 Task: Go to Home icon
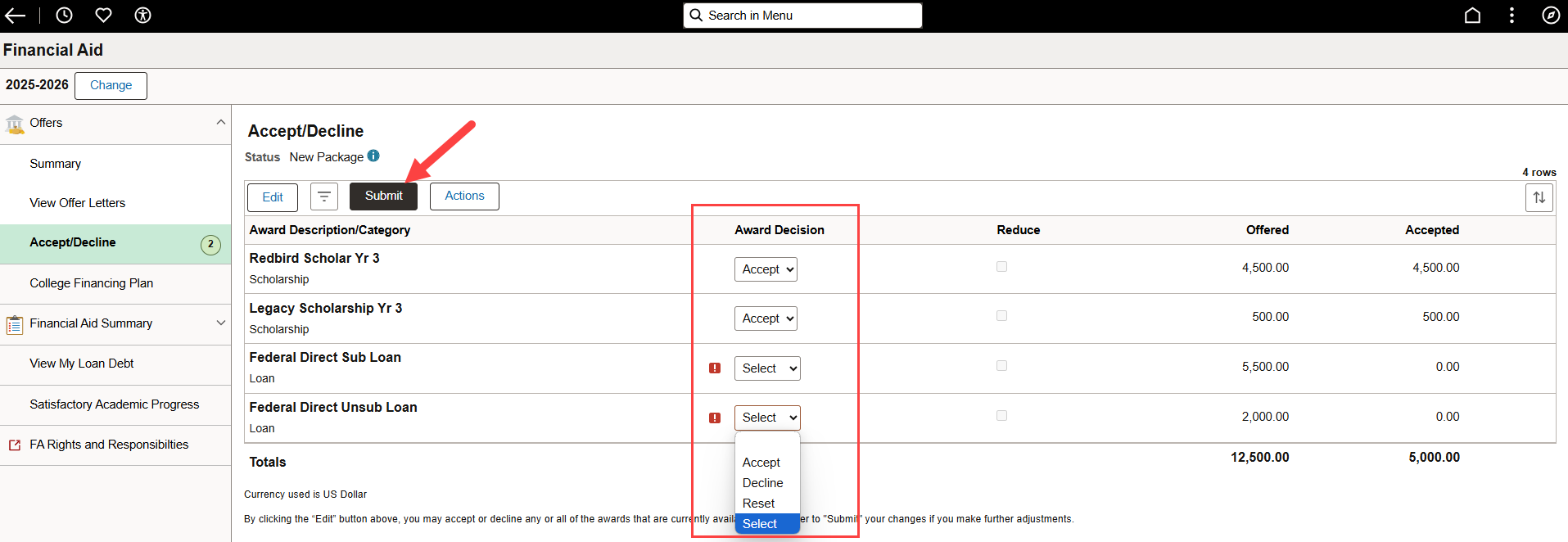(1472, 16)
